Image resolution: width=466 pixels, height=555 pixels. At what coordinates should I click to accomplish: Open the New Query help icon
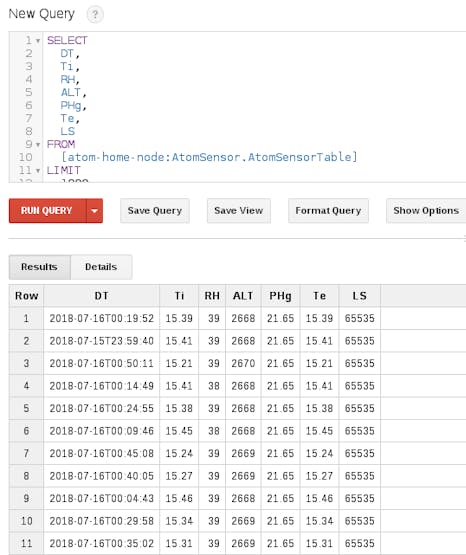95,15
